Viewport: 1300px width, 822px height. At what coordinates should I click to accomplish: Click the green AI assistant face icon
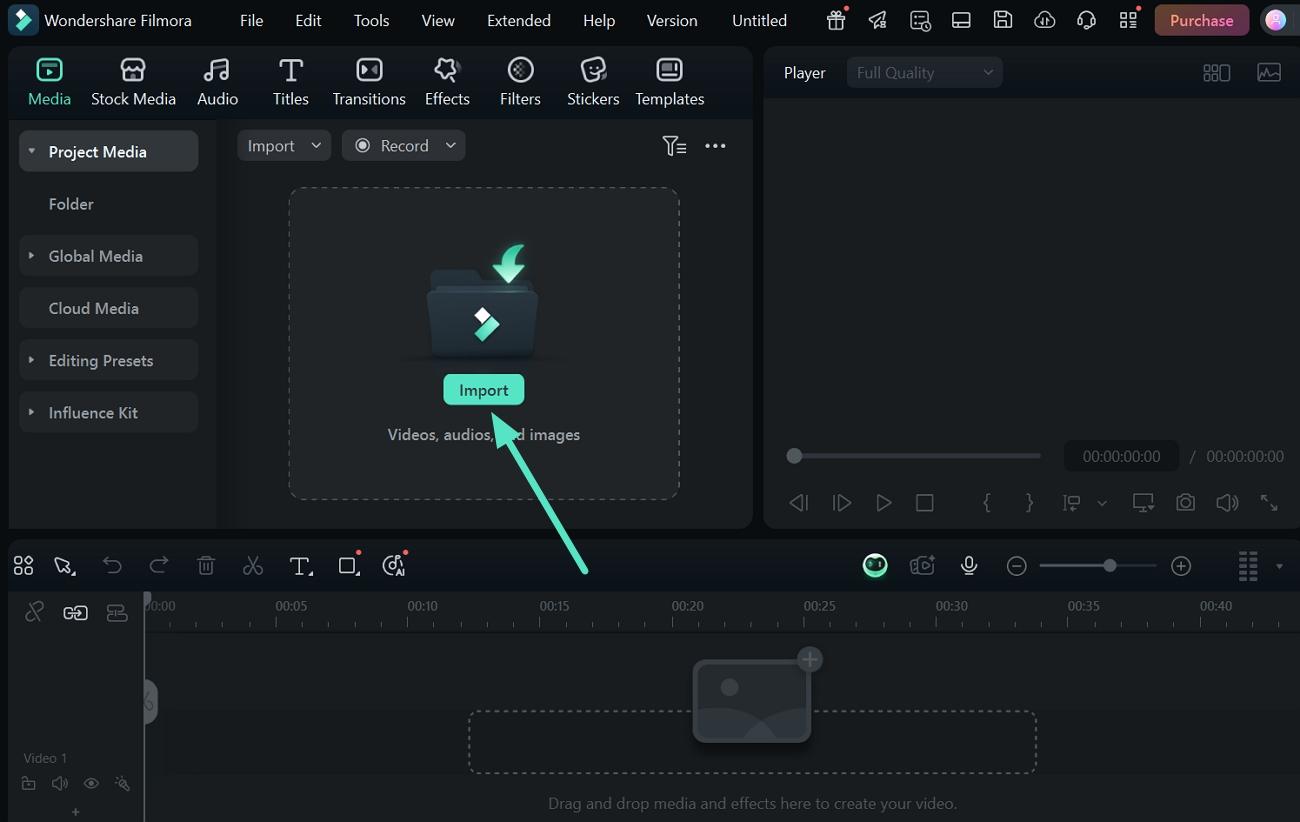click(x=875, y=566)
